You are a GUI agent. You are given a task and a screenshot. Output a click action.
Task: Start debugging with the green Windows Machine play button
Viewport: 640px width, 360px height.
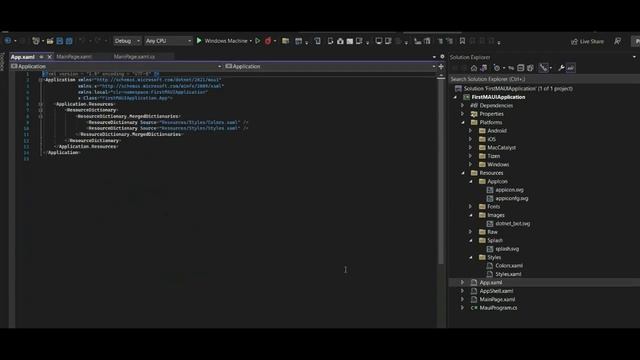[199, 41]
